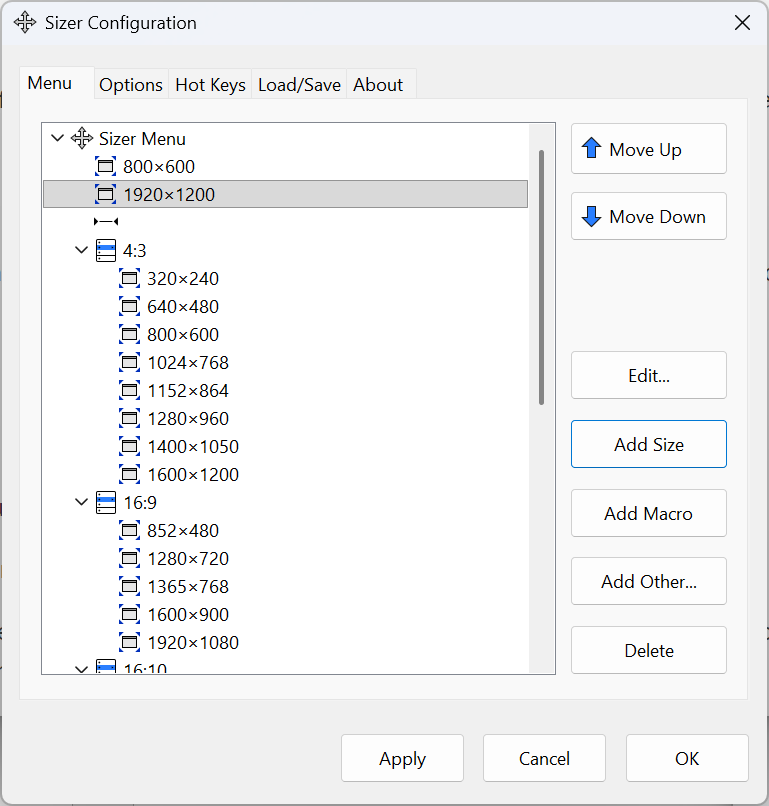This screenshot has width=769, height=806.
Task: Select the 1600×900 size entry
Action: coord(188,614)
